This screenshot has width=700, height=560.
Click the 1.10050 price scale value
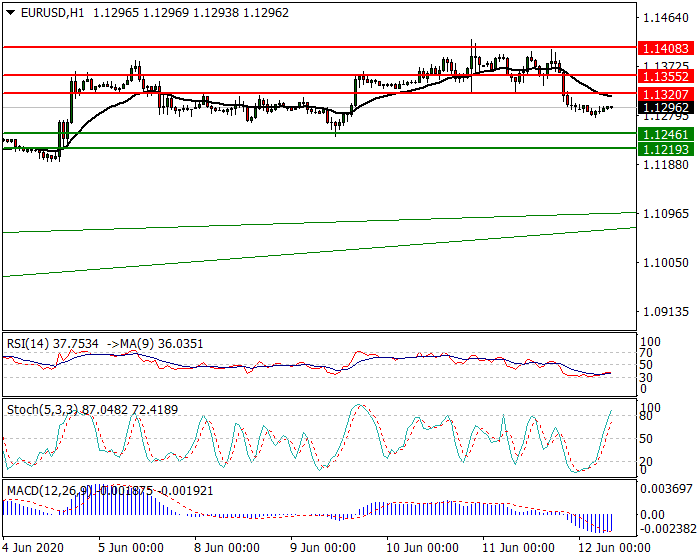pos(666,263)
